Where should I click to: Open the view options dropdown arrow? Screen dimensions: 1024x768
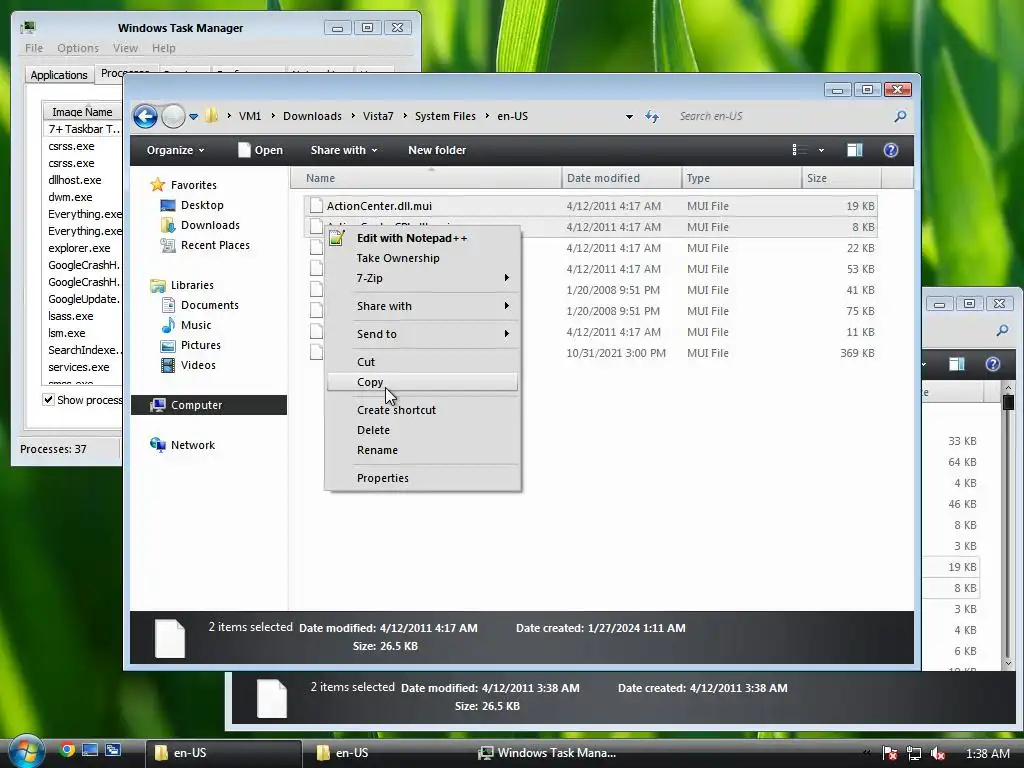coord(821,150)
